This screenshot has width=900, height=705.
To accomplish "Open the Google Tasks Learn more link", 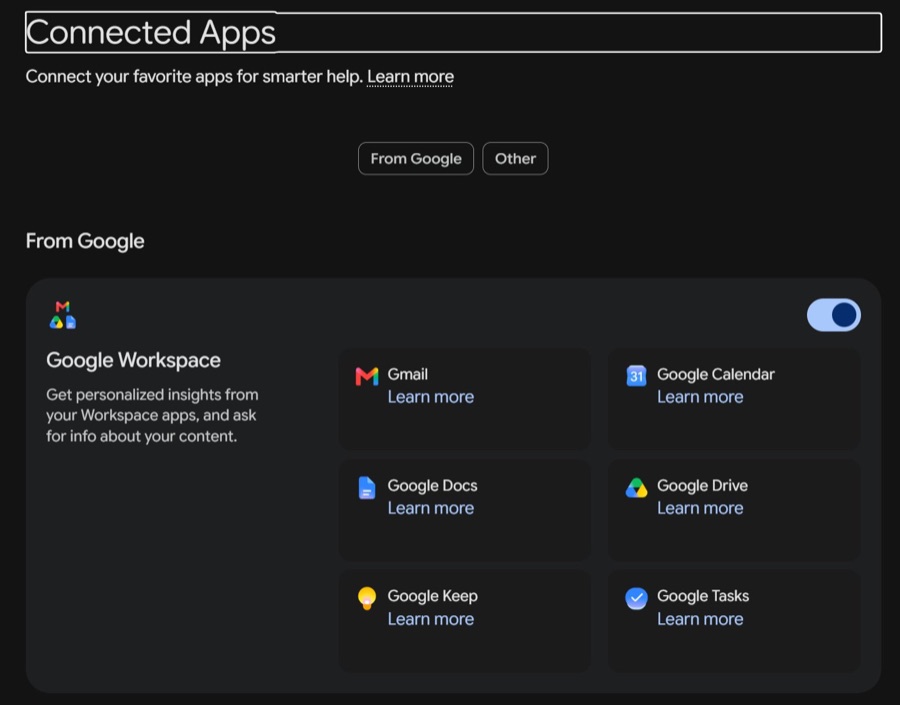I will (700, 619).
